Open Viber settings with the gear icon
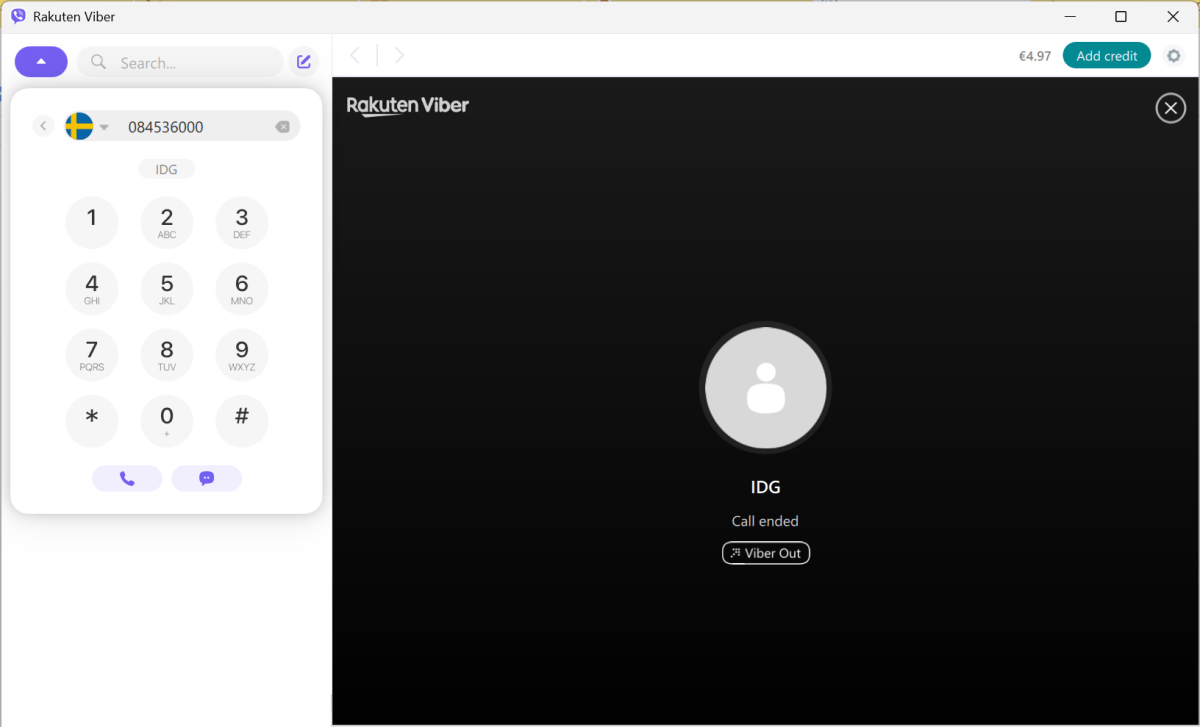Image resolution: width=1200 pixels, height=727 pixels. [1173, 56]
